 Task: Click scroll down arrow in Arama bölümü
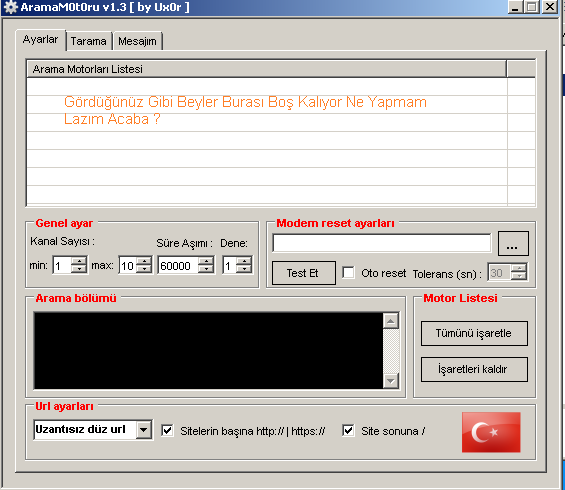(391, 381)
